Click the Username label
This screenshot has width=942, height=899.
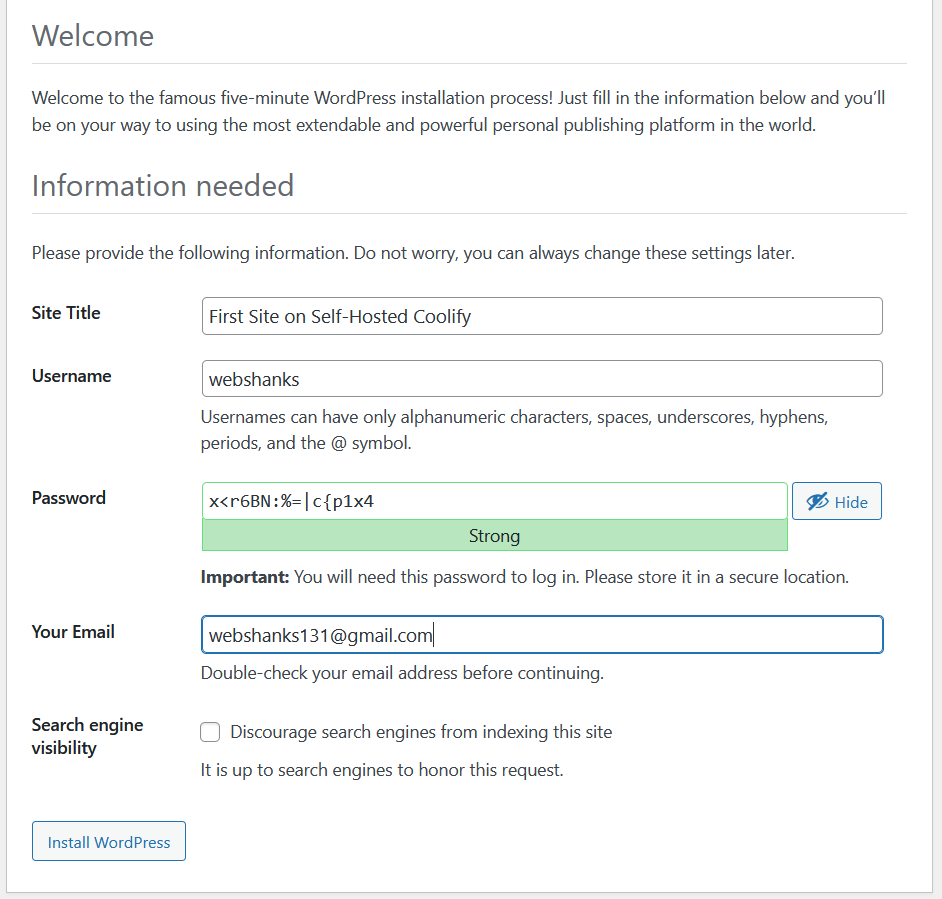[x=71, y=376]
